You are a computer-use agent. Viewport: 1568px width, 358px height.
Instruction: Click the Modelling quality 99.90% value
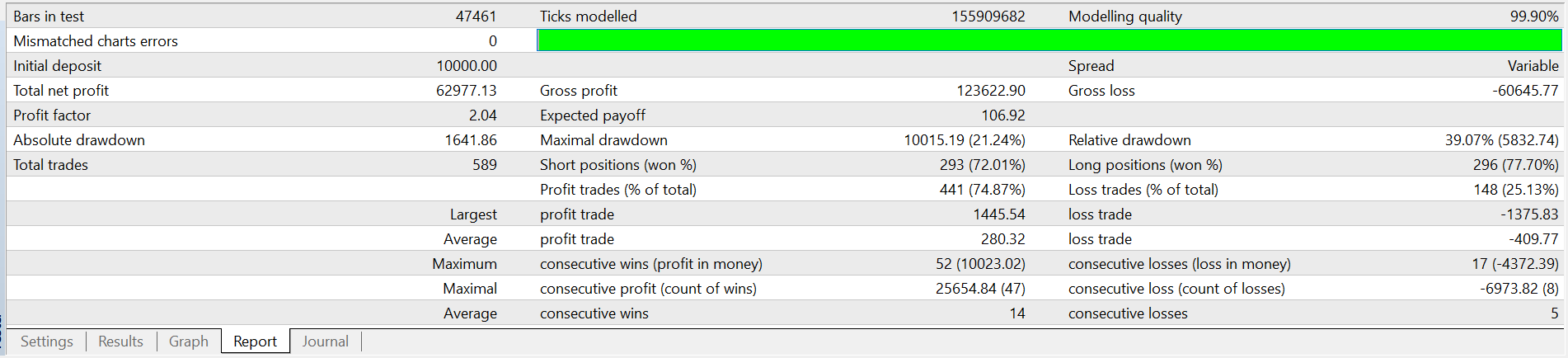[1534, 16]
